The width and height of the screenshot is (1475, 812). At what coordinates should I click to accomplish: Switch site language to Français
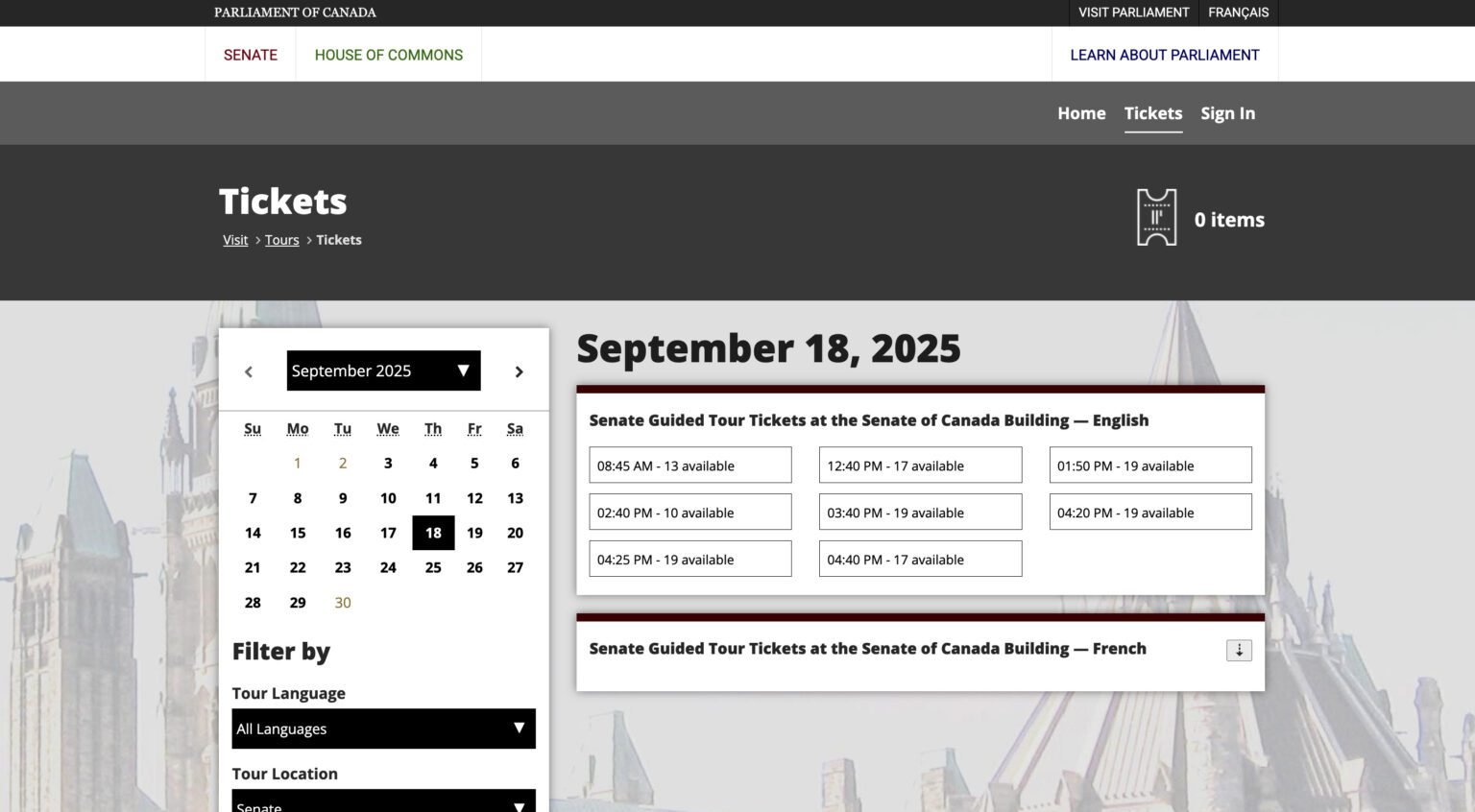tap(1238, 12)
